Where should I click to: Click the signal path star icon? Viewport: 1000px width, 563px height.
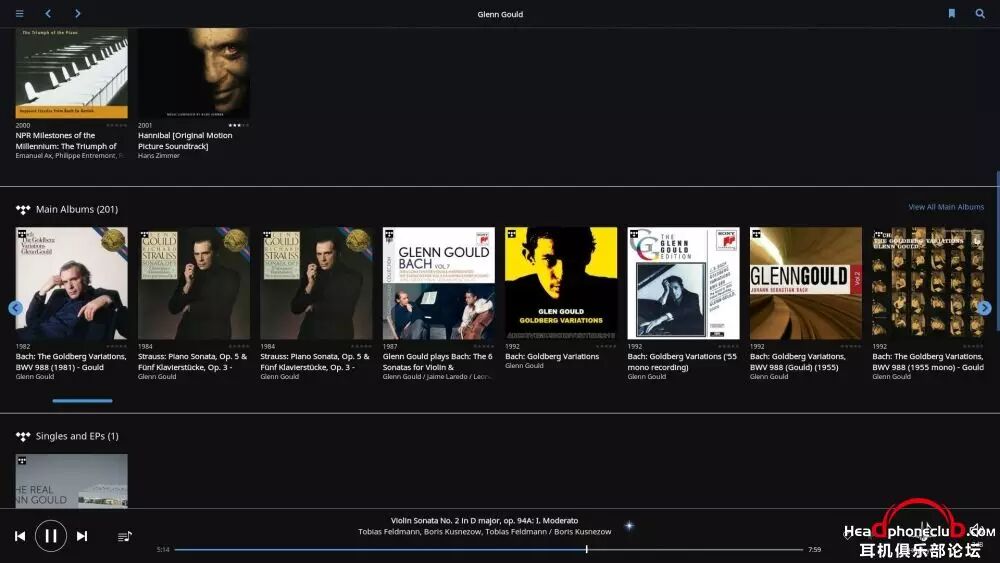tap(629, 526)
